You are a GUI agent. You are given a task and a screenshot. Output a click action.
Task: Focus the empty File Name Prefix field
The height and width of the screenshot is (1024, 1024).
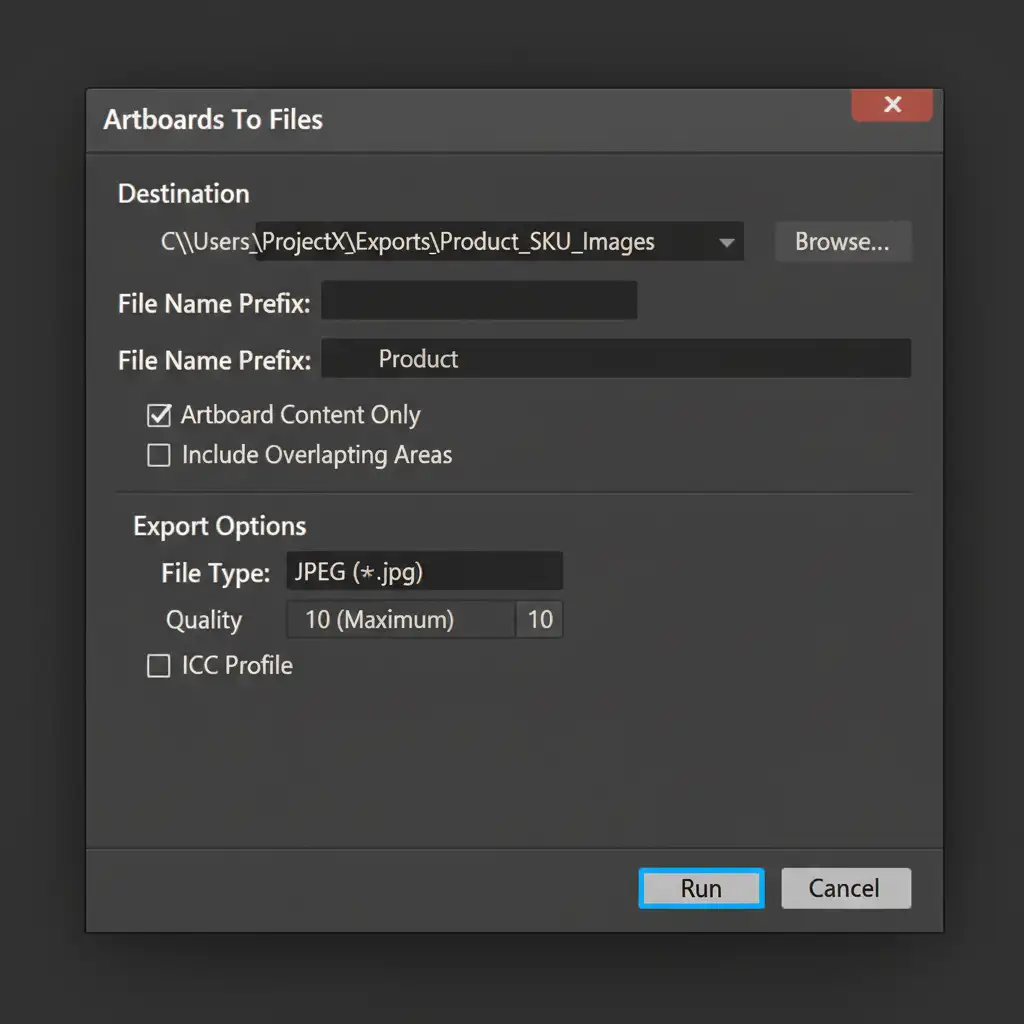[x=479, y=300]
